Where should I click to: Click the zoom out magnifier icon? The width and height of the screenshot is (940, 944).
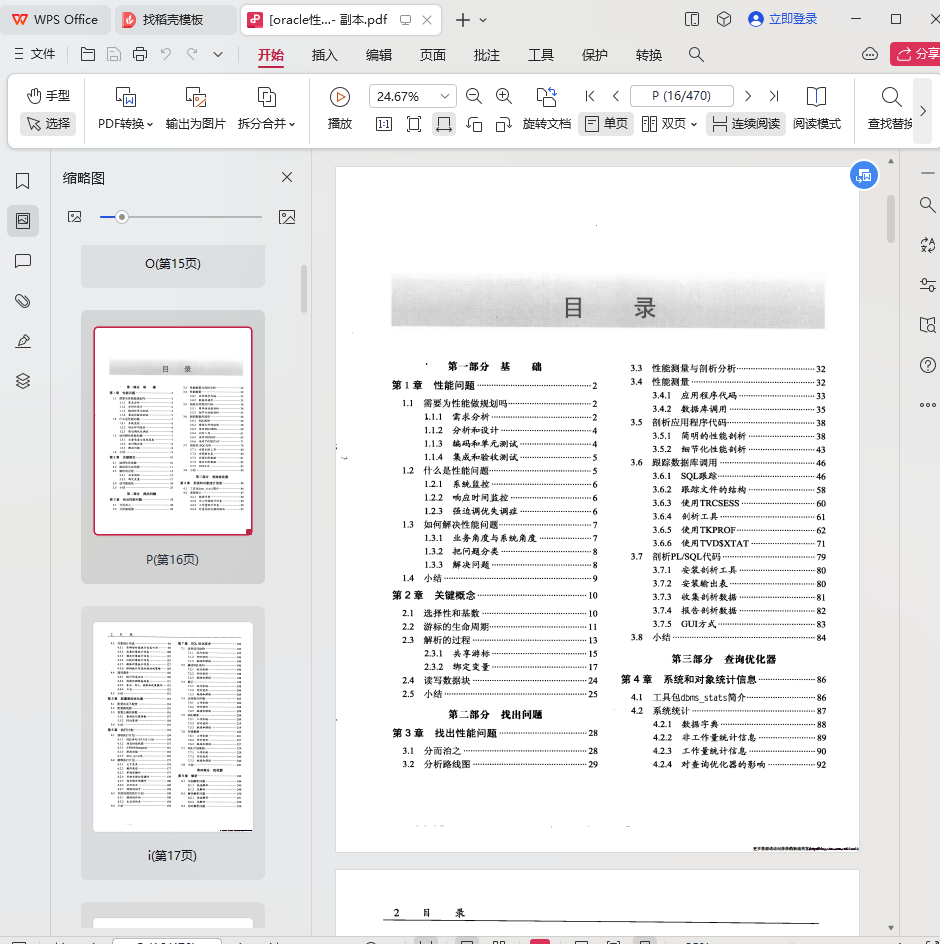pyautogui.click(x=474, y=96)
